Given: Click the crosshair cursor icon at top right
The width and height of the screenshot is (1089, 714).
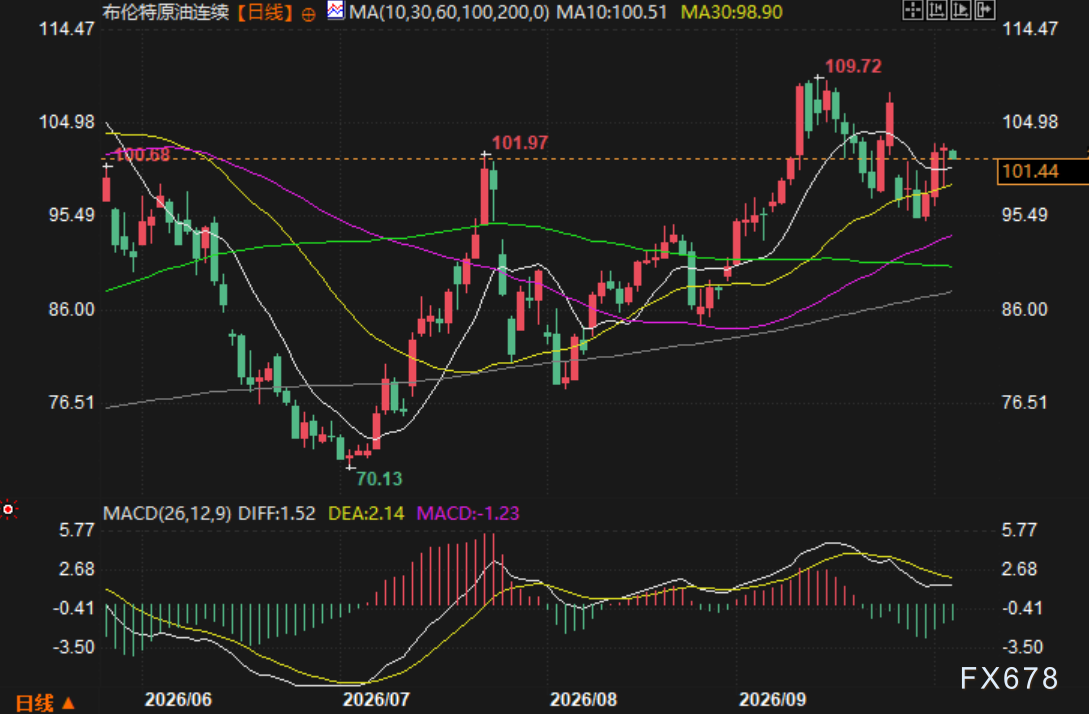Looking at the screenshot, I should point(913,10).
